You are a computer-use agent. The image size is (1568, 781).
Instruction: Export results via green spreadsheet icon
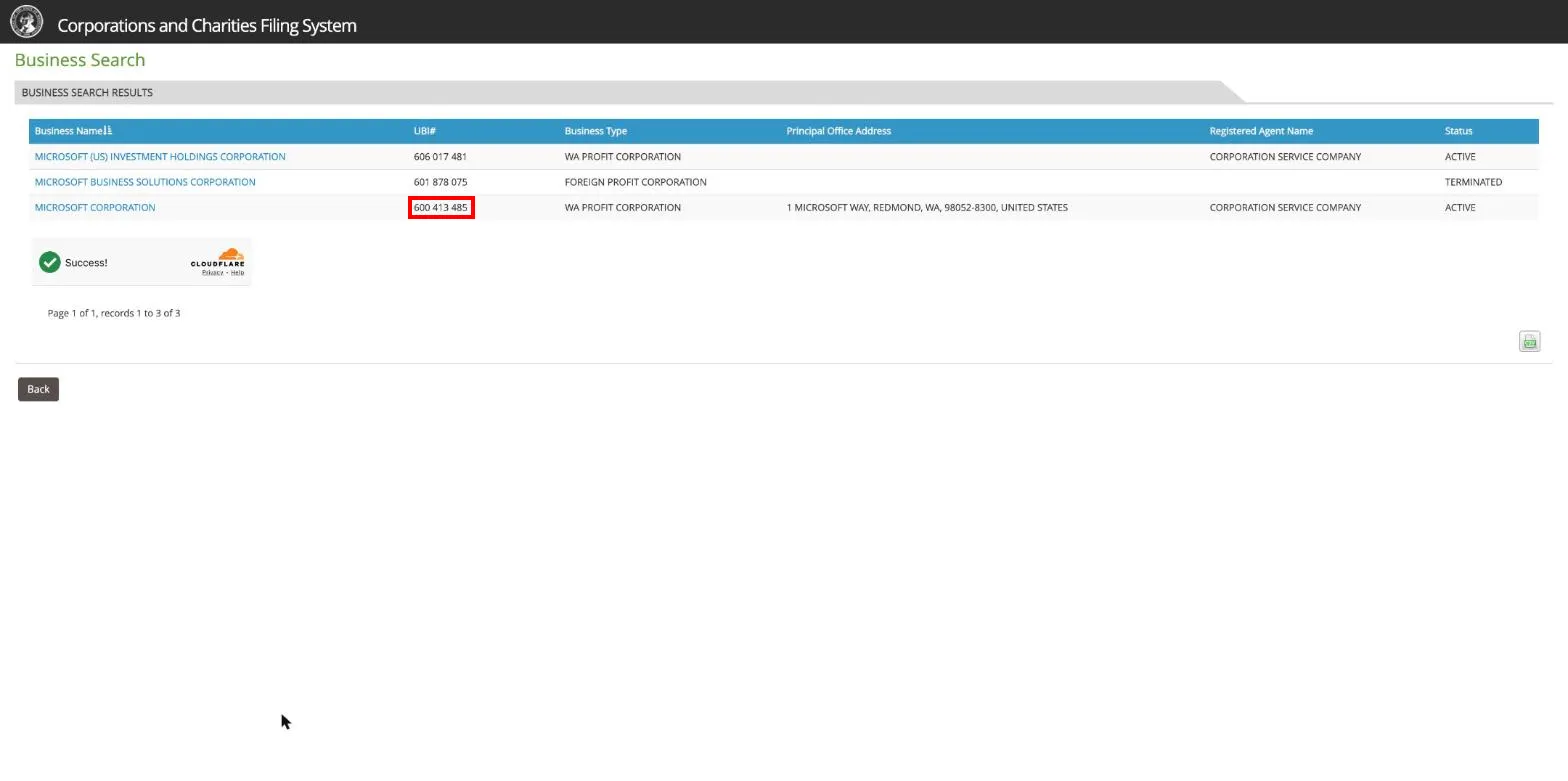1529,342
